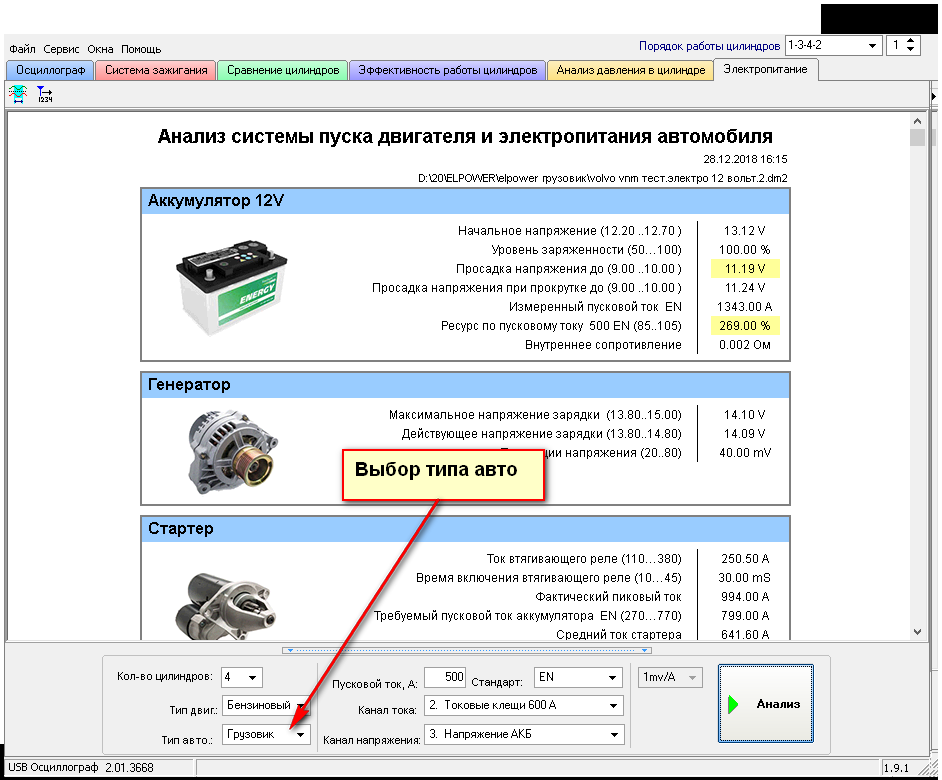The width and height of the screenshot is (942, 780).
Task: Click the 1.9.1 version status entry
Action: (x=896, y=768)
